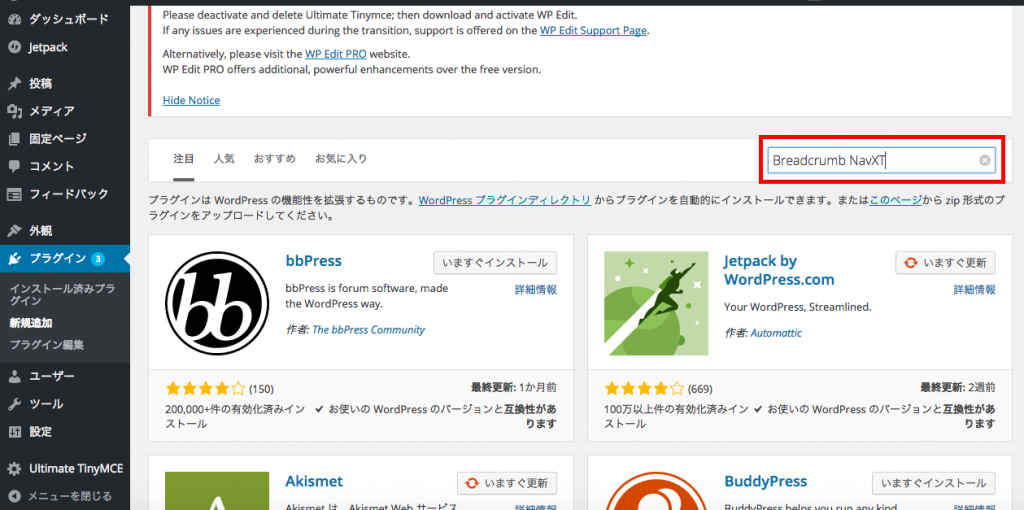Open ダッシュボード menu item
The image size is (1024, 510).
point(68,19)
